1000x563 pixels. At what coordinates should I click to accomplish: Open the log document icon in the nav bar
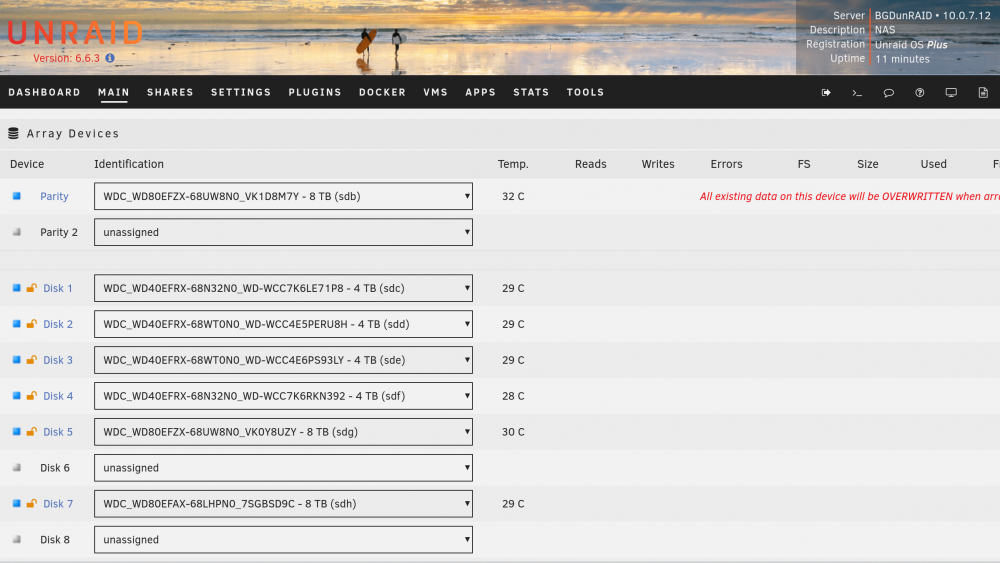(983, 92)
